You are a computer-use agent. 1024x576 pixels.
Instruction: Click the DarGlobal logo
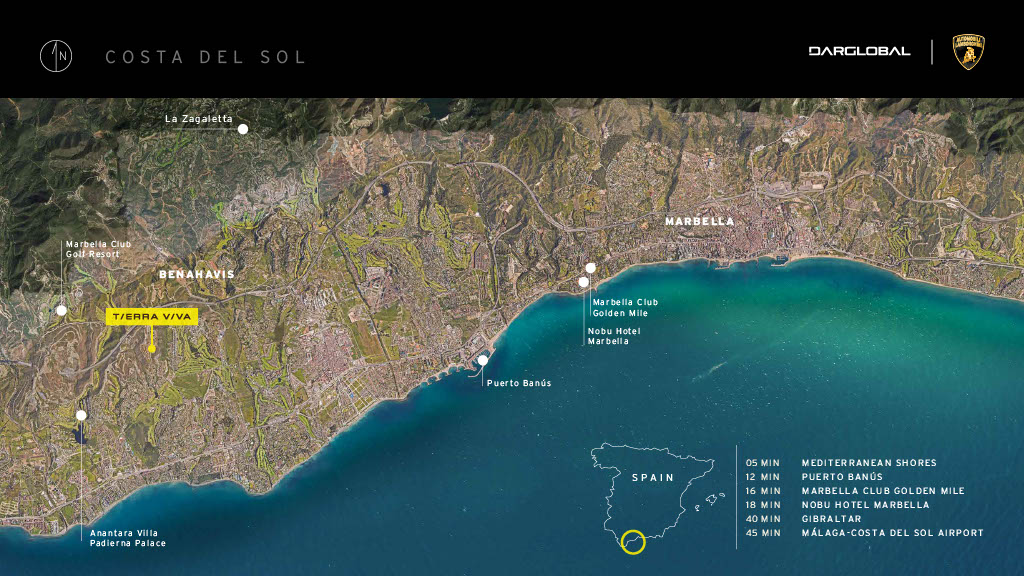coord(859,51)
